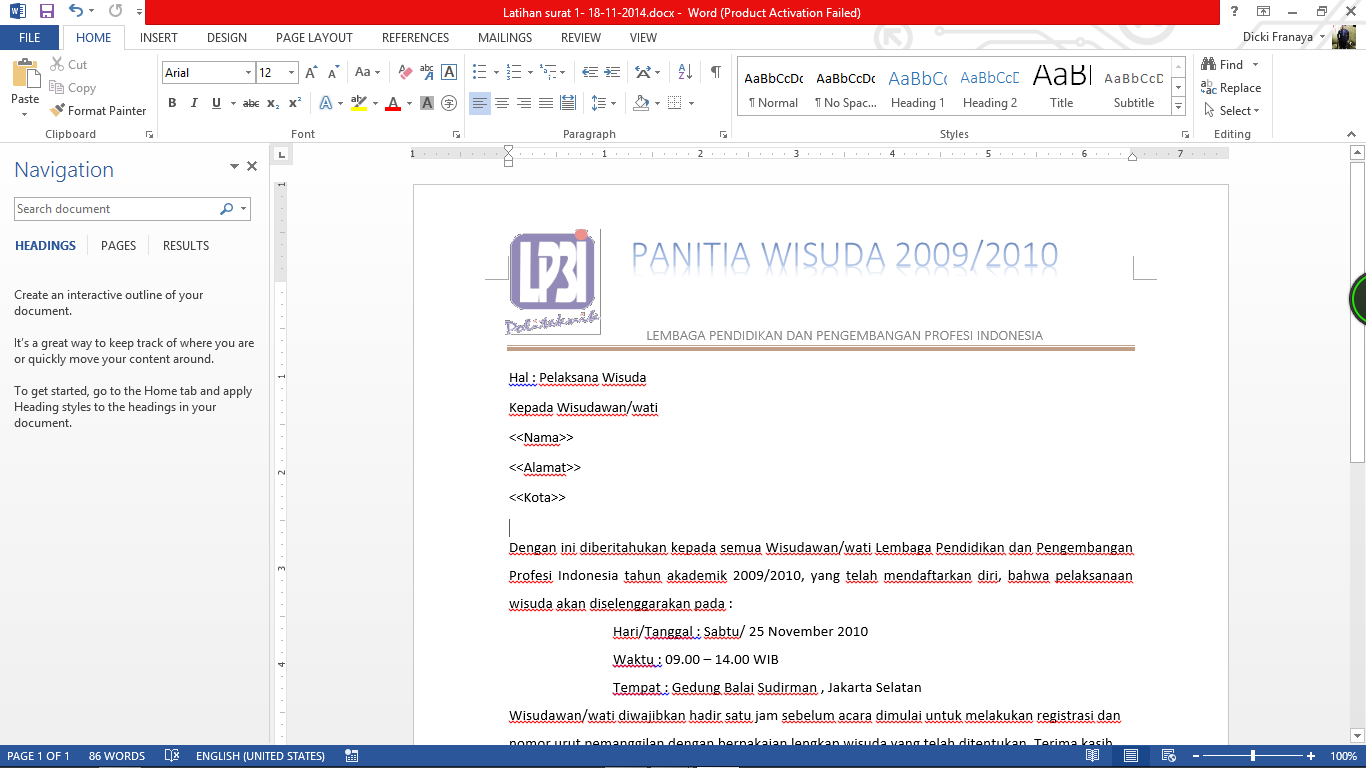Click the Justify alignment icon
This screenshot has width=1366, height=768.
point(545,103)
